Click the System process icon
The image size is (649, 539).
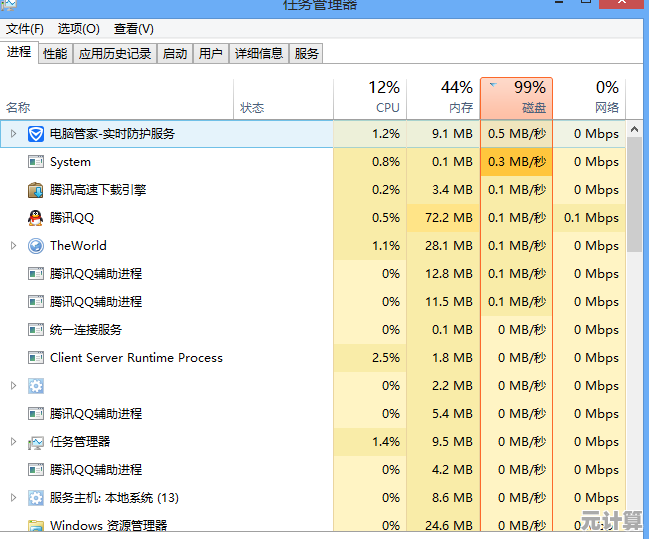[x=36, y=161]
